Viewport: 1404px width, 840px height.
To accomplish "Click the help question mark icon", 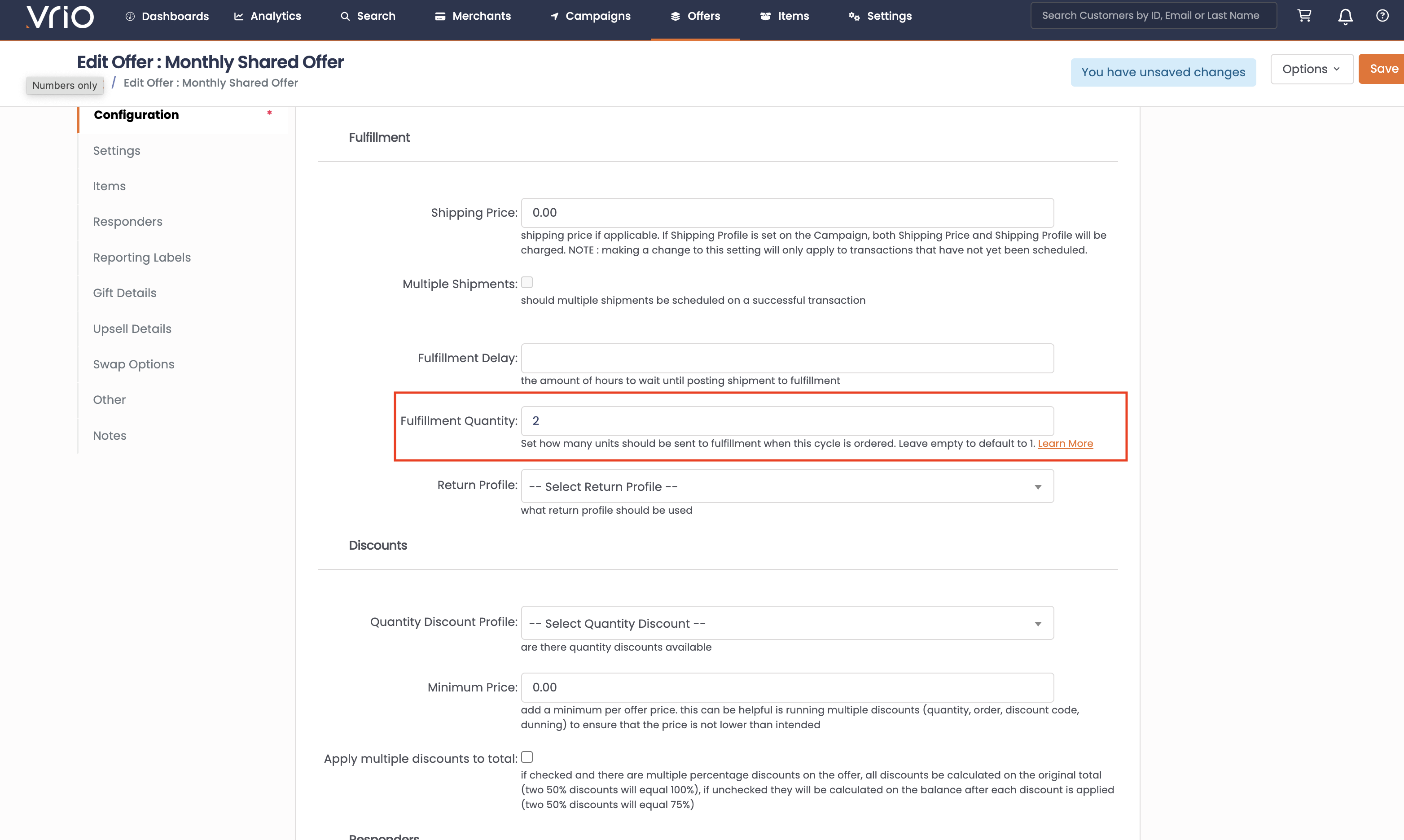I will click(x=1382, y=16).
